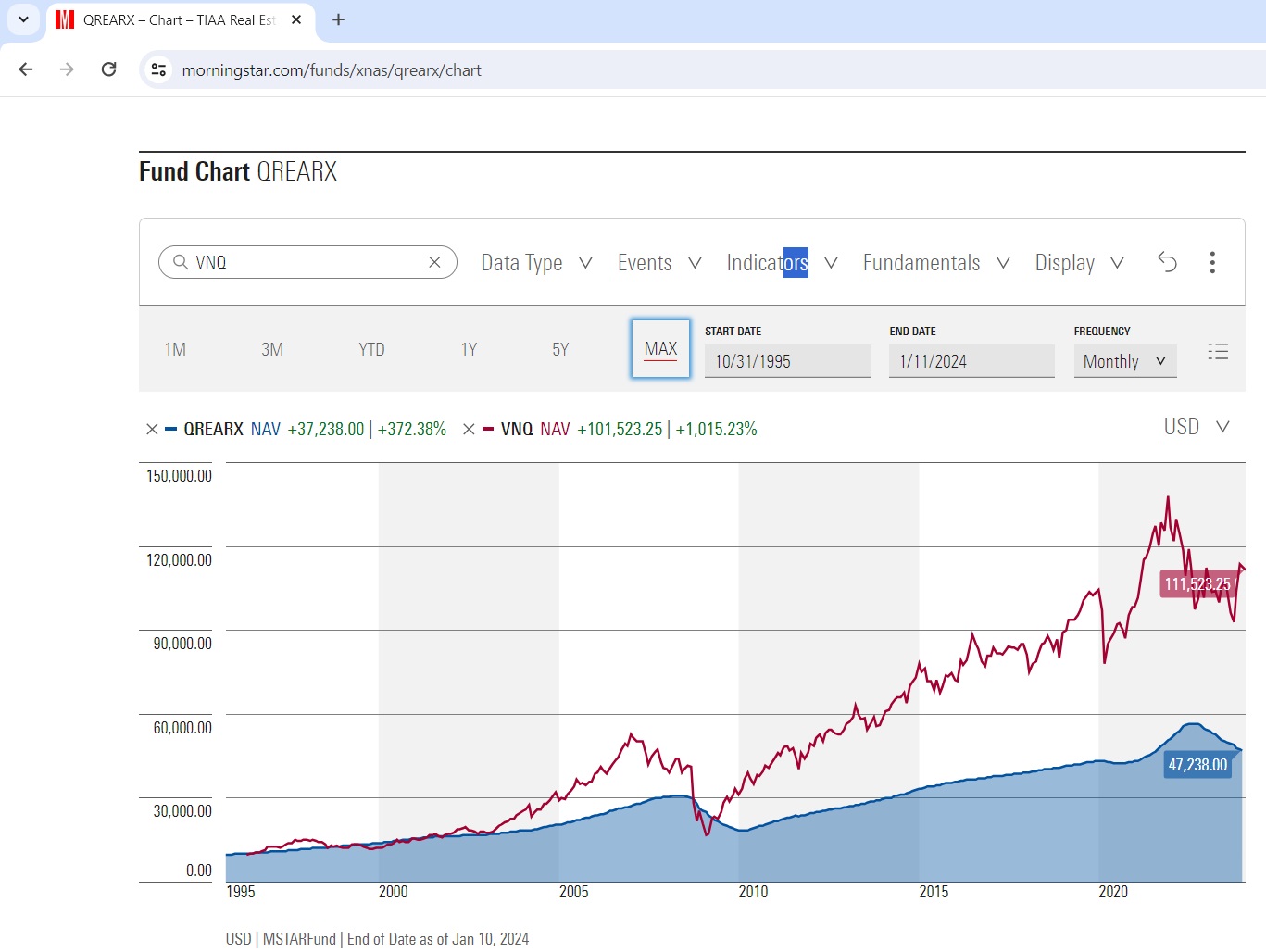Click the VNQ red line color swatch

(x=488, y=429)
